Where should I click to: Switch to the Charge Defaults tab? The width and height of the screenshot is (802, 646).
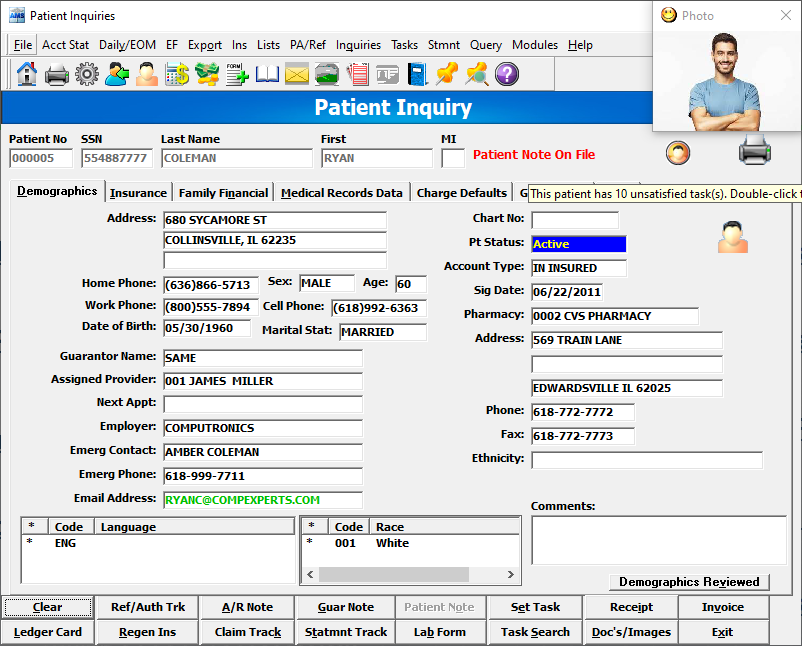click(x=461, y=193)
